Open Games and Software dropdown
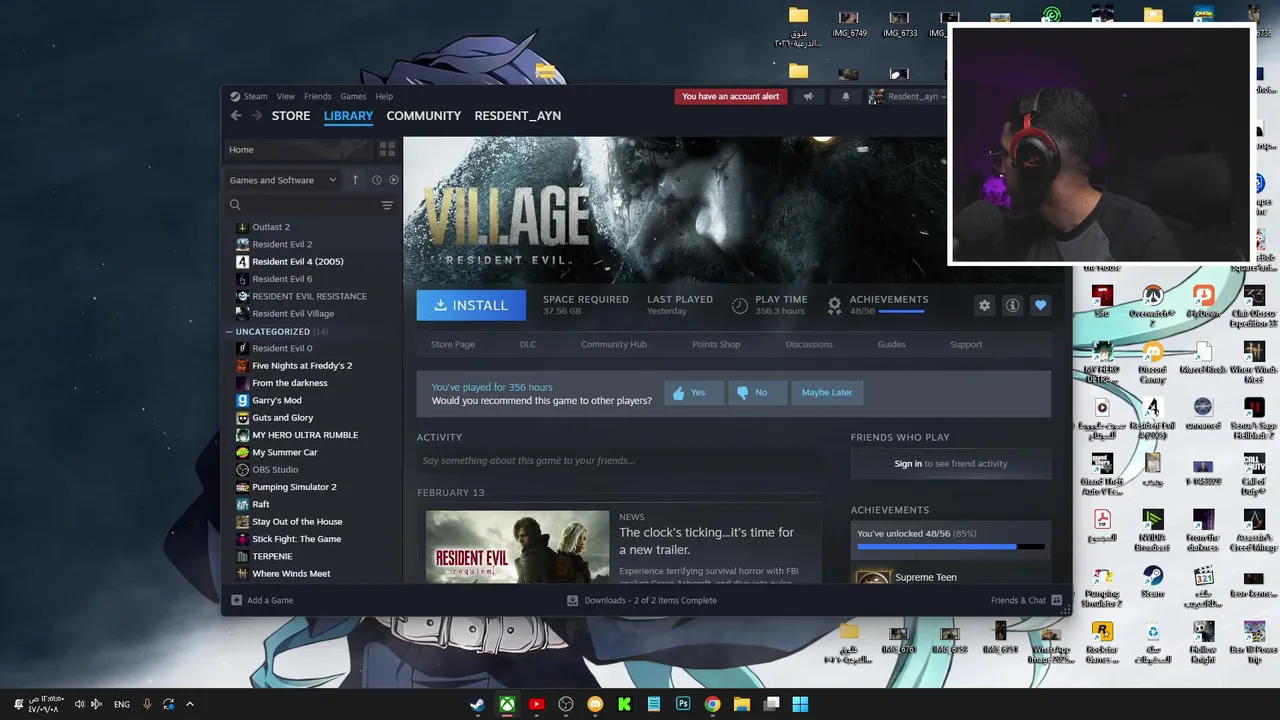This screenshot has height=720, width=1280. pos(283,180)
